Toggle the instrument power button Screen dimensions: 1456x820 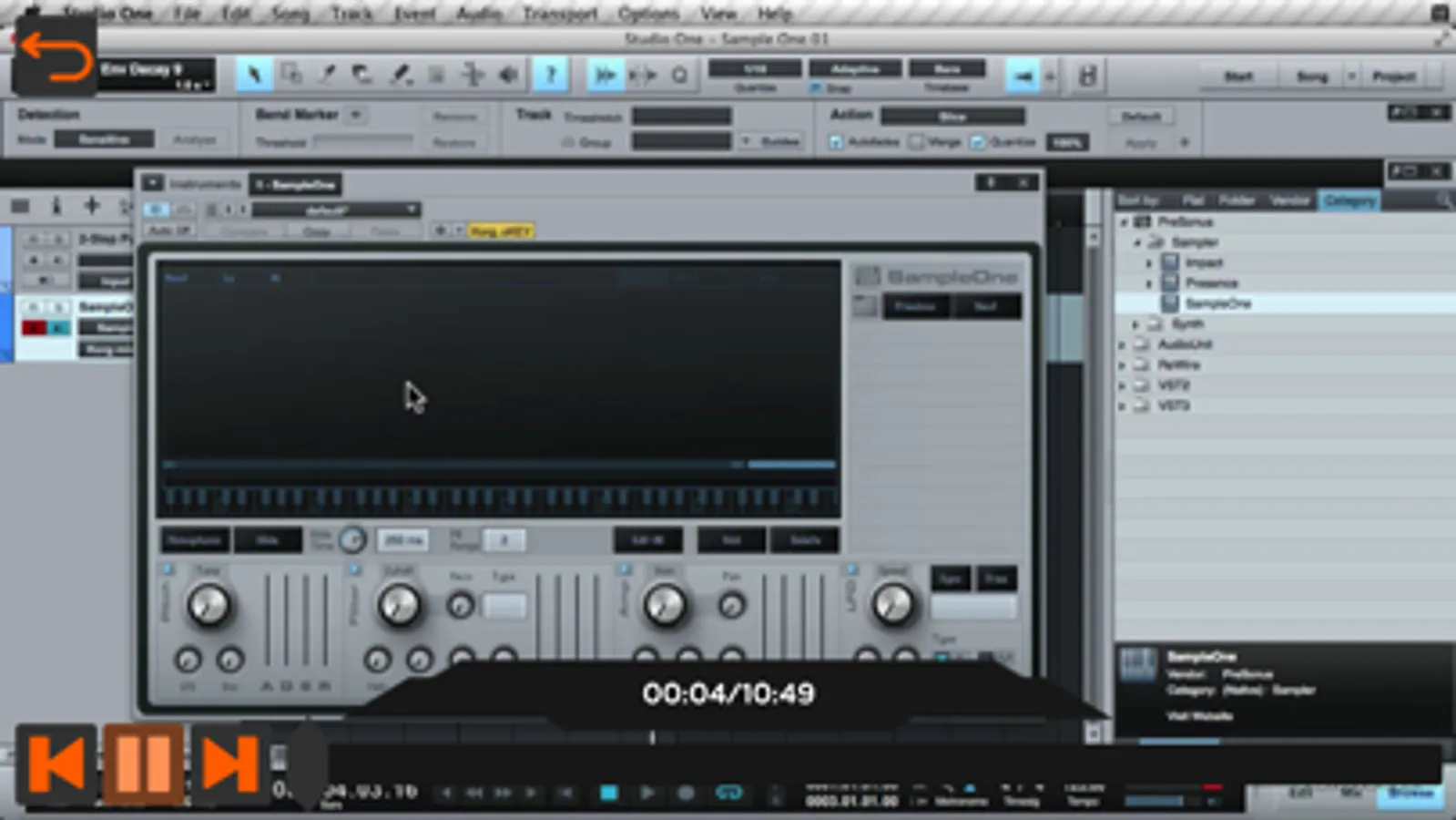coord(155,210)
